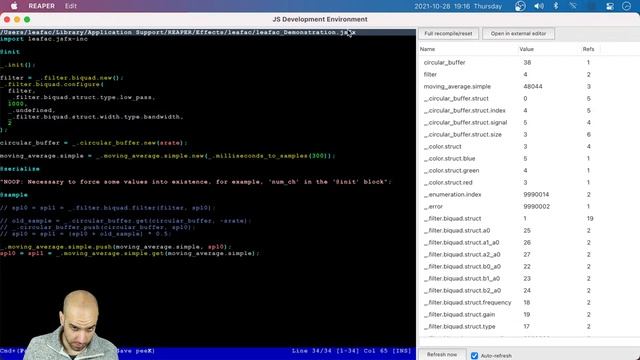Click the circular_buffer = _.circular_buffer.new line

coord(94,143)
